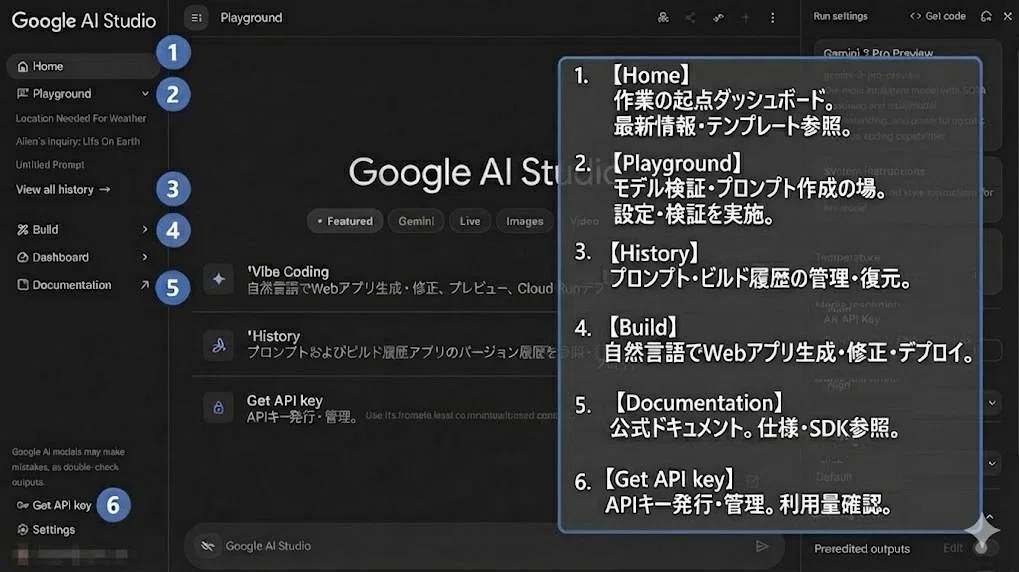Click the Vibe Coding sparkle icon
1019x572 pixels.
(x=218, y=279)
